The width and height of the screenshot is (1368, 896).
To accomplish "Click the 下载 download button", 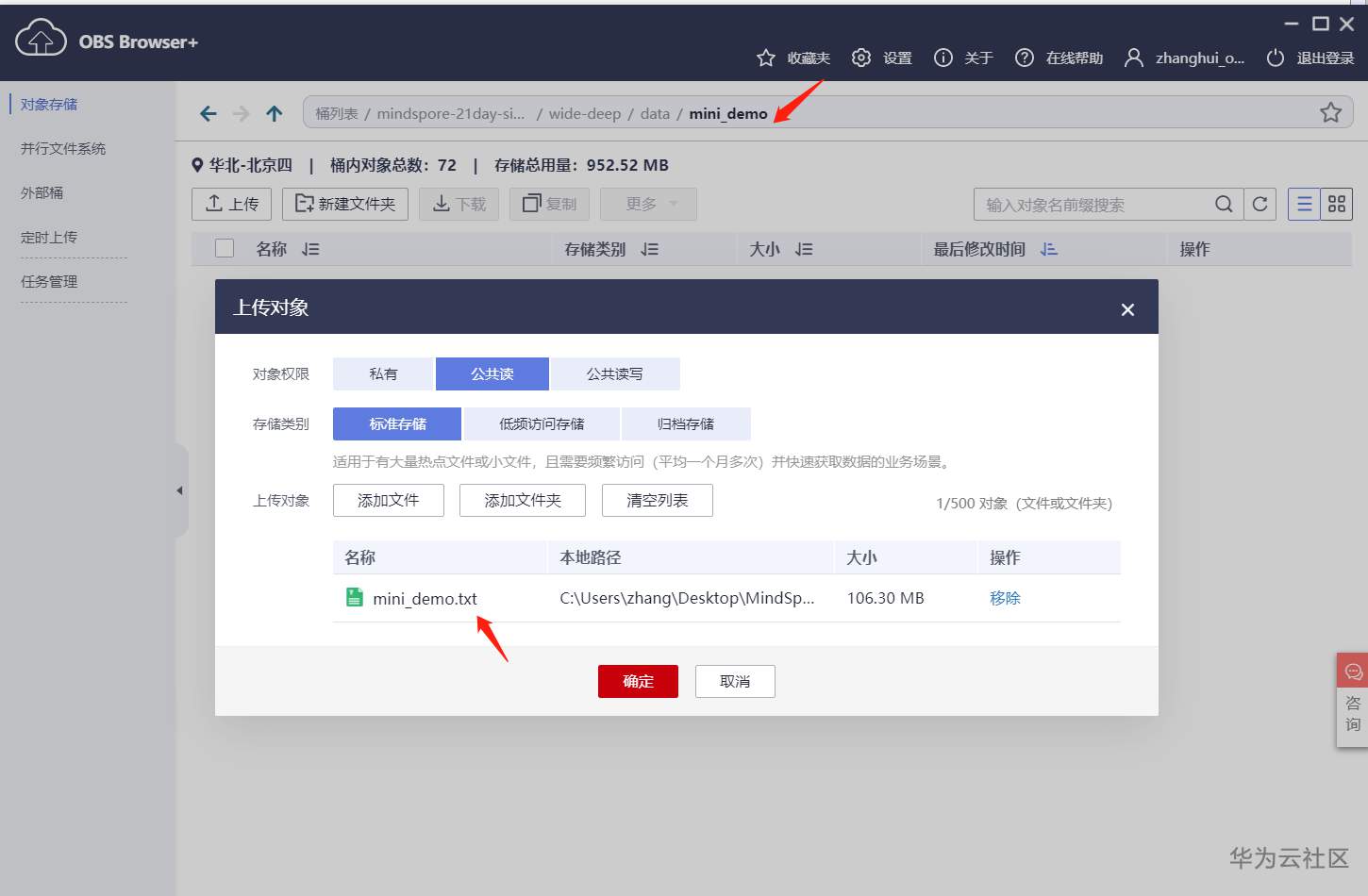I will tap(459, 204).
